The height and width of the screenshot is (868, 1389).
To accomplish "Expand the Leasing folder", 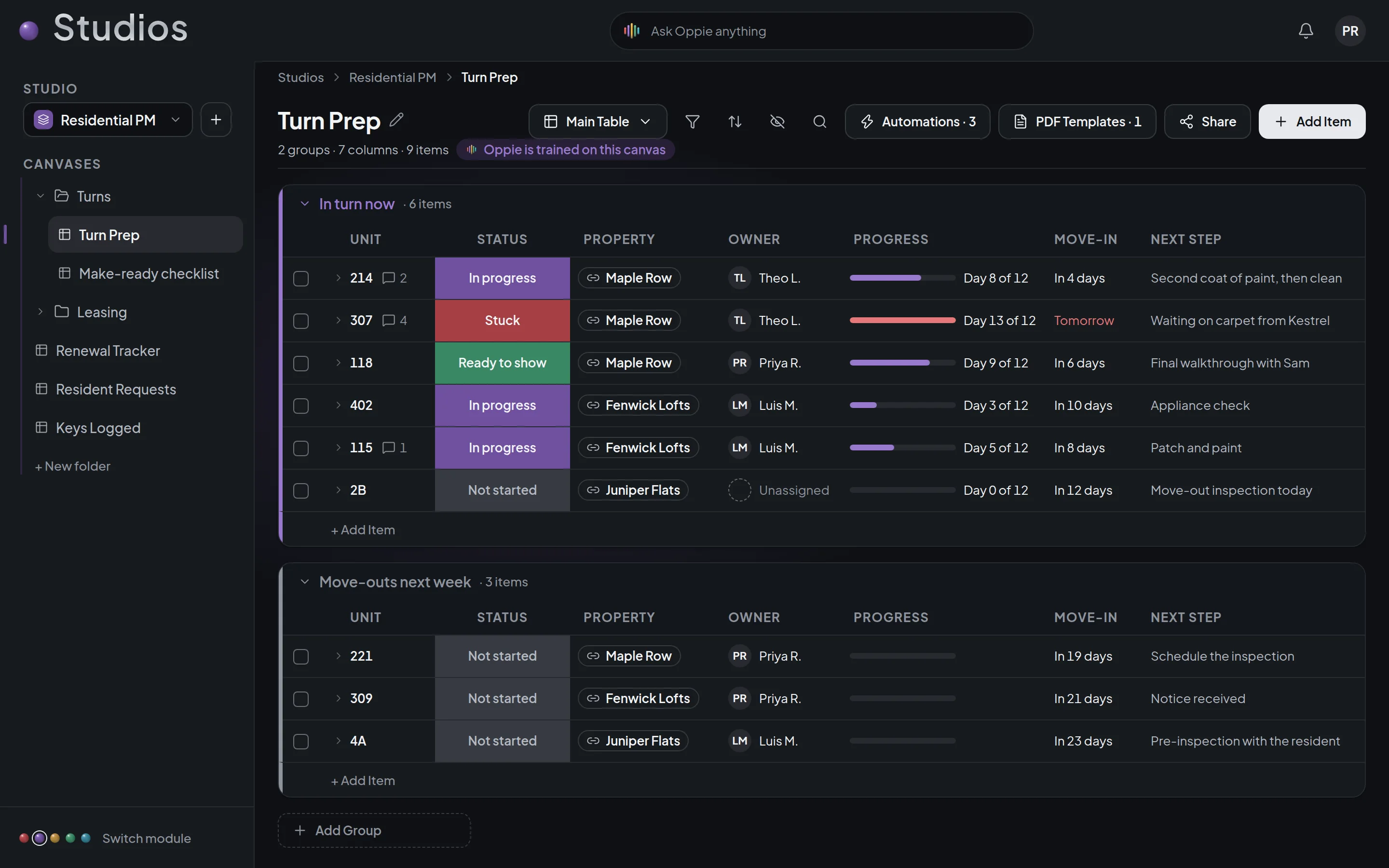I will (x=40, y=312).
